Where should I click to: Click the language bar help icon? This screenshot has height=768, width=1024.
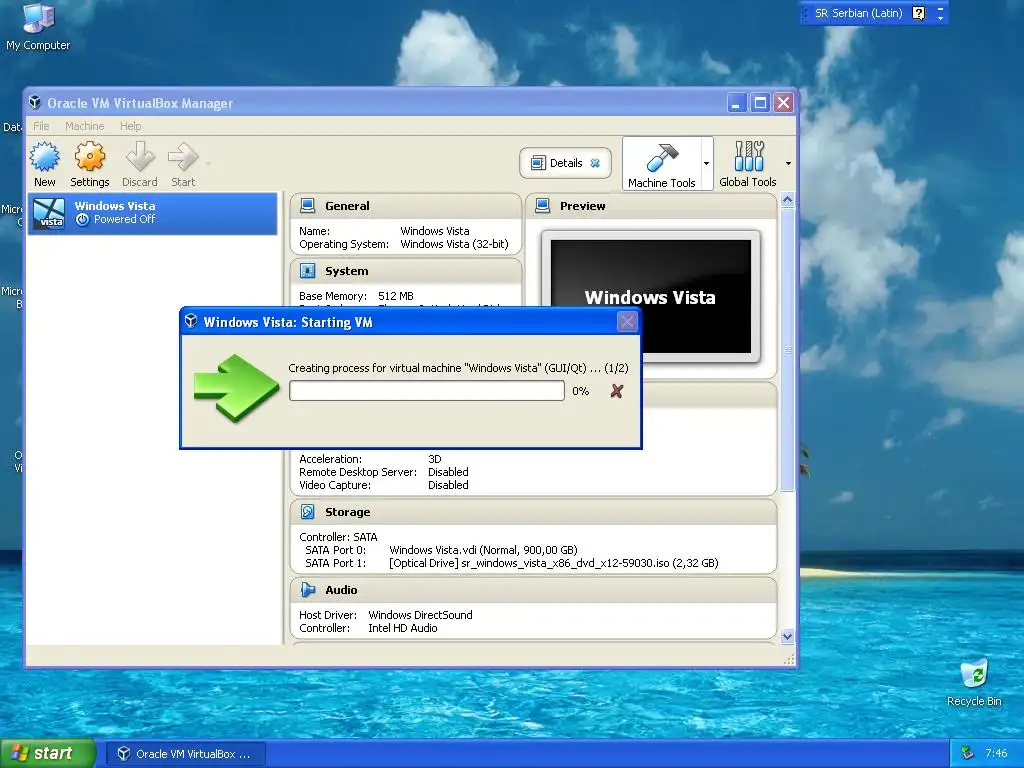tap(918, 13)
